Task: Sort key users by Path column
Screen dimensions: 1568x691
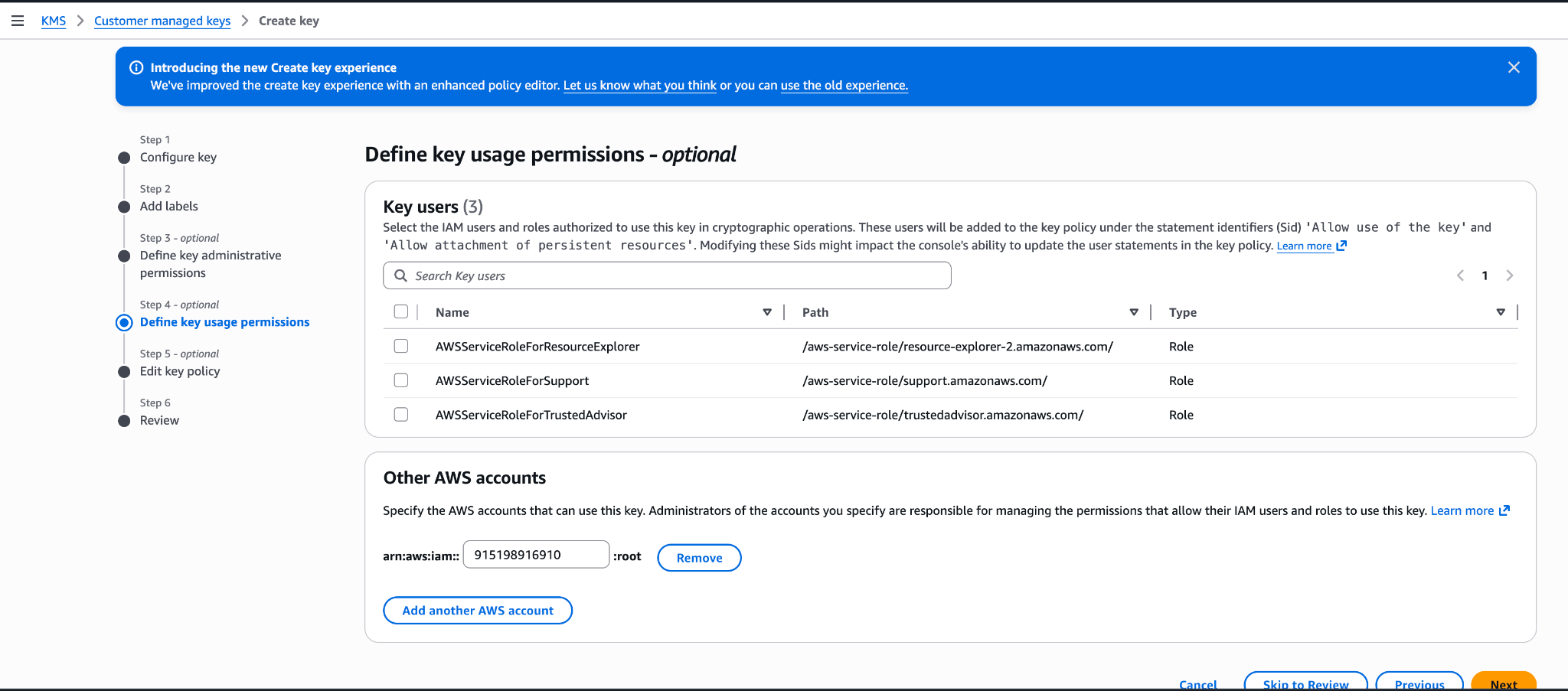Action: click(x=1134, y=312)
